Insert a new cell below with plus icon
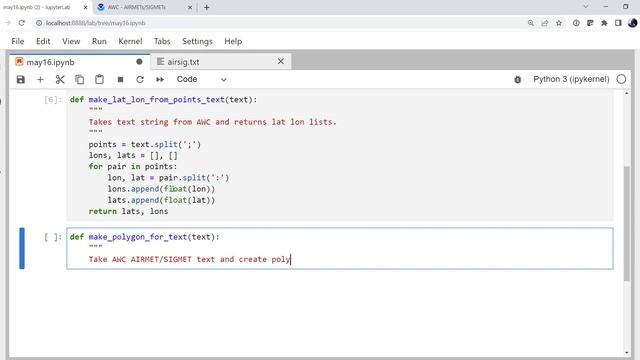 click(x=40, y=80)
